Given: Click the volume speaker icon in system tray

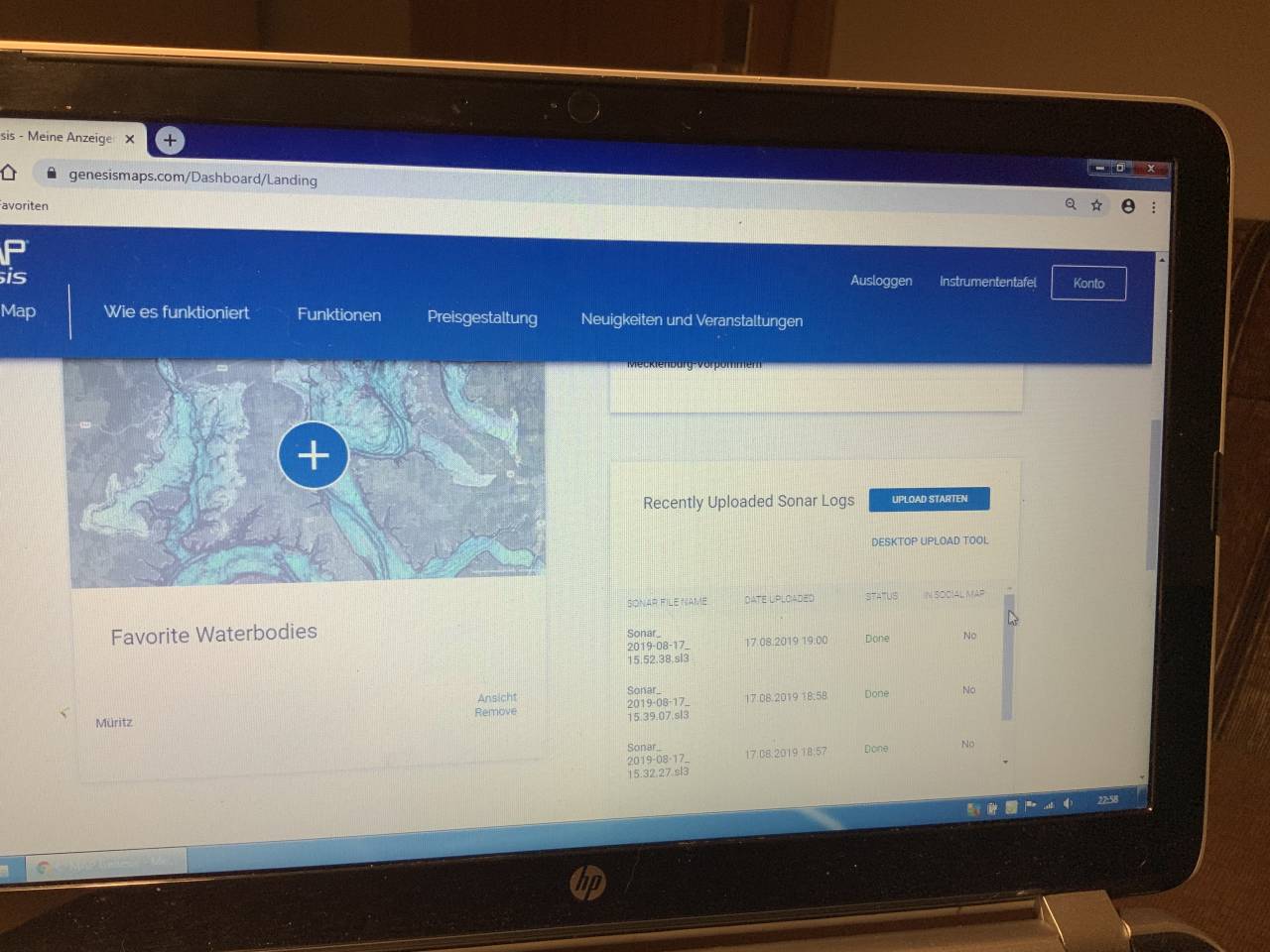Looking at the screenshot, I should (x=1068, y=804).
